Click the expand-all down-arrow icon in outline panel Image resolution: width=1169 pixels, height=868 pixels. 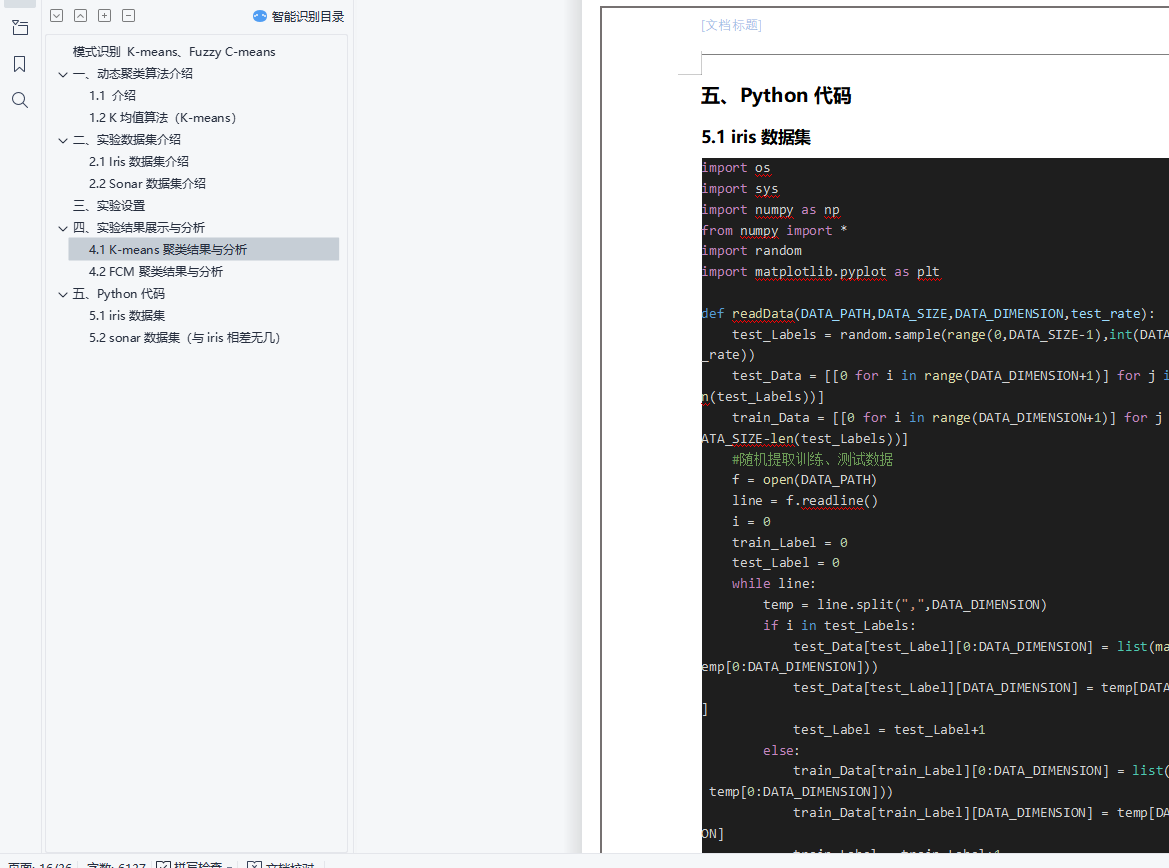tap(57, 16)
